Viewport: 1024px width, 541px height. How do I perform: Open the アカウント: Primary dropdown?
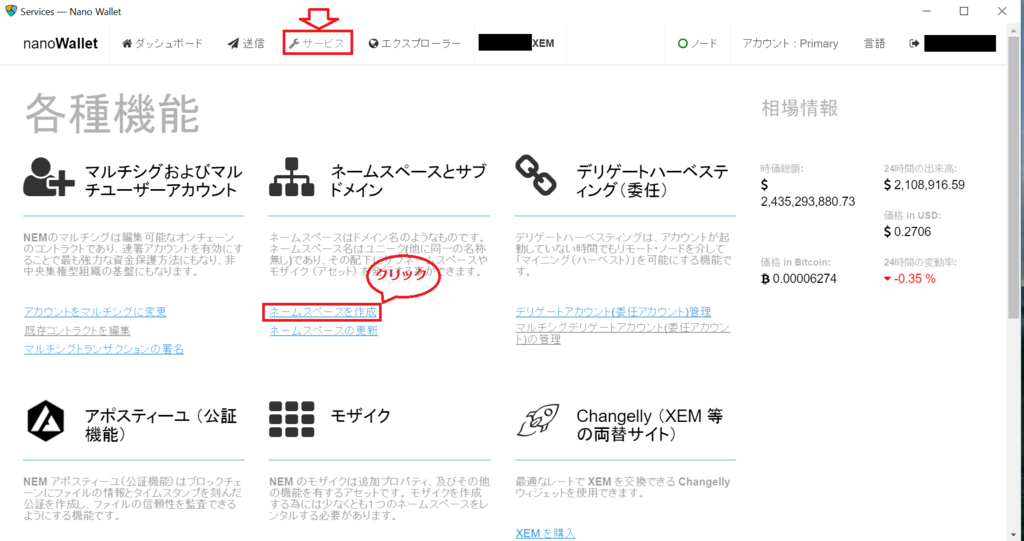[x=790, y=44]
